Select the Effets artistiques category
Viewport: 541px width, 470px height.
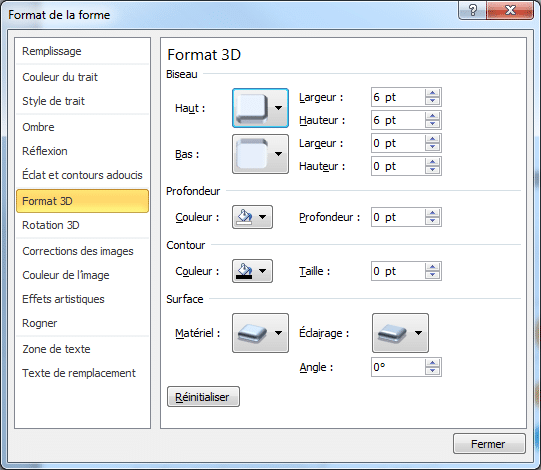82,299
